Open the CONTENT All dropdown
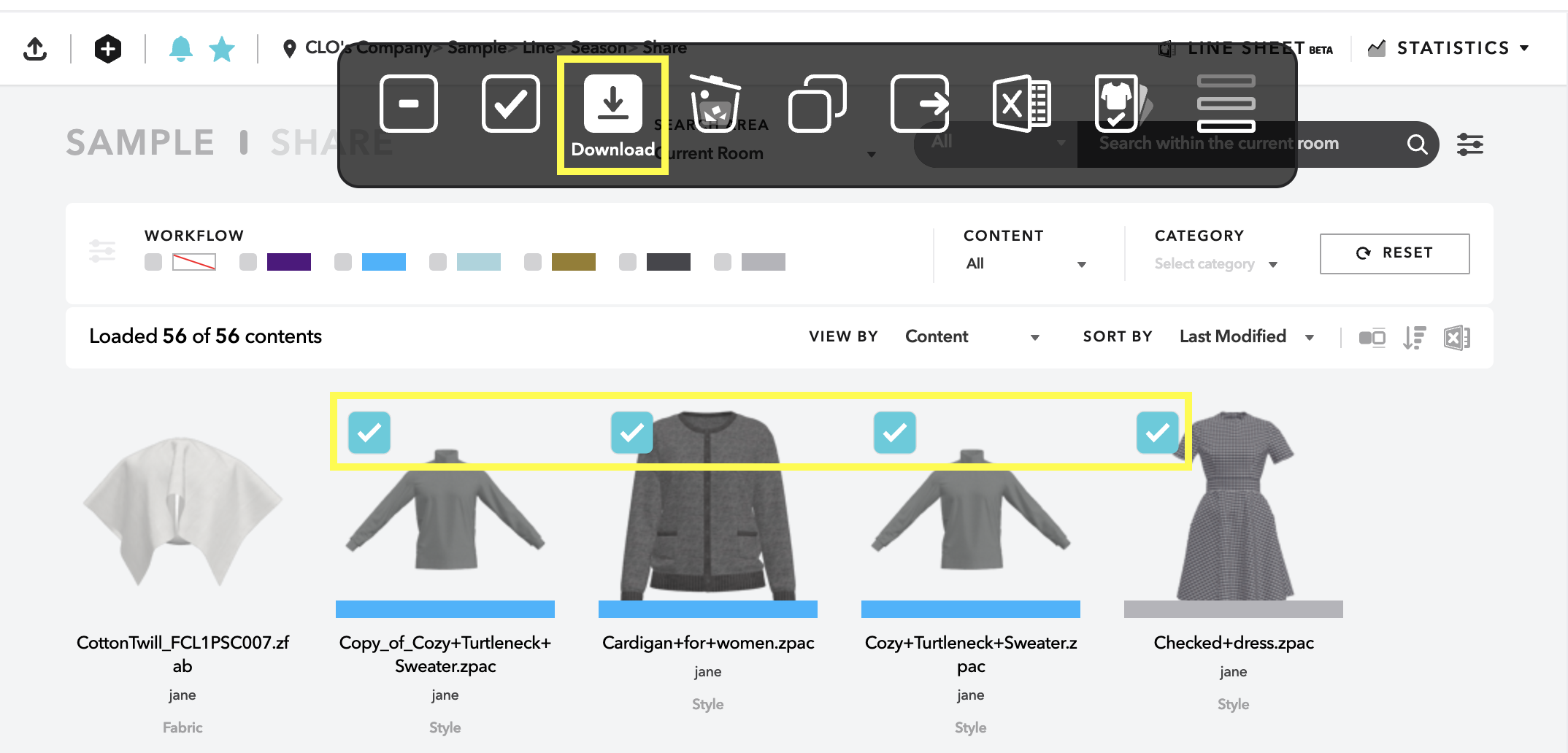This screenshot has height=753, width=1568. [1026, 263]
